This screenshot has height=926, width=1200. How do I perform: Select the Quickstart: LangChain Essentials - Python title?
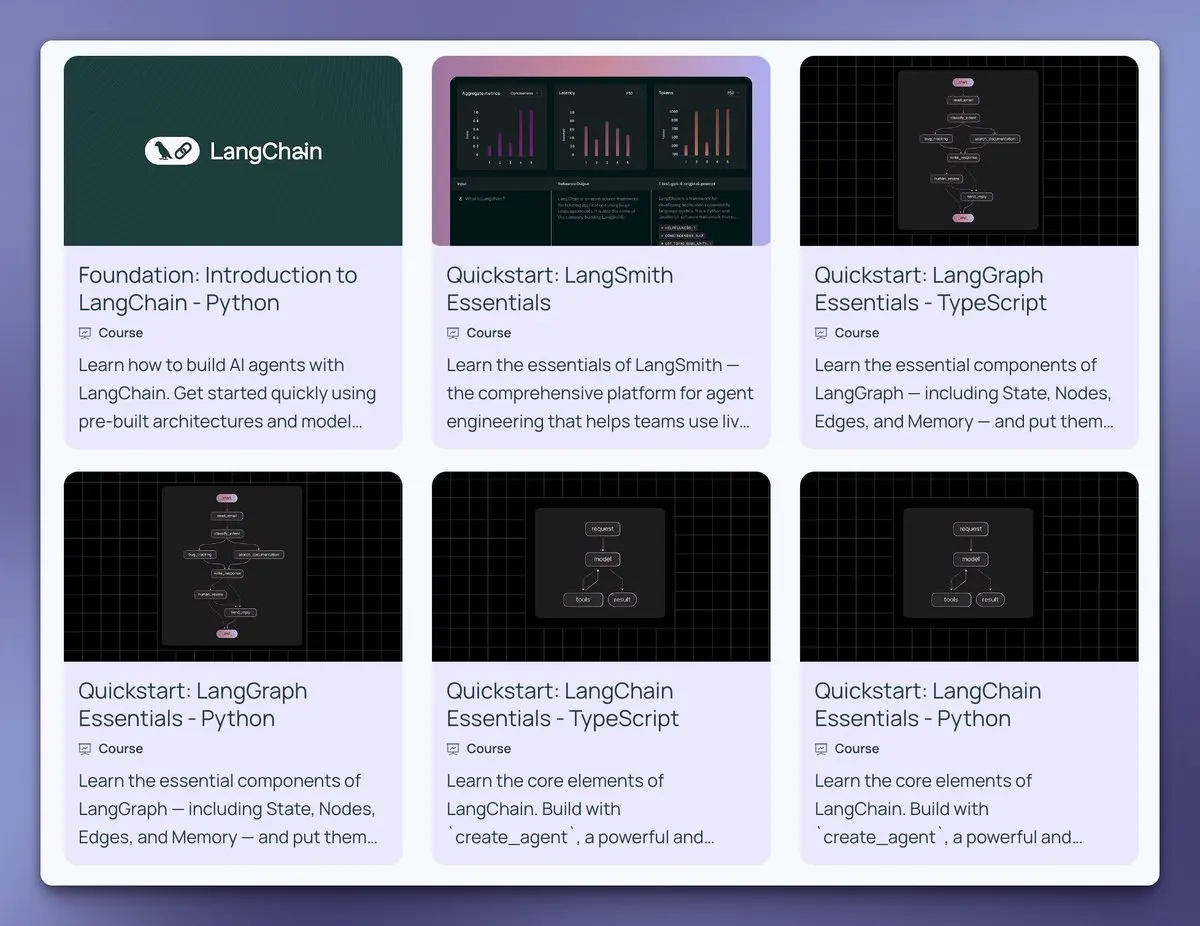tap(927, 705)
